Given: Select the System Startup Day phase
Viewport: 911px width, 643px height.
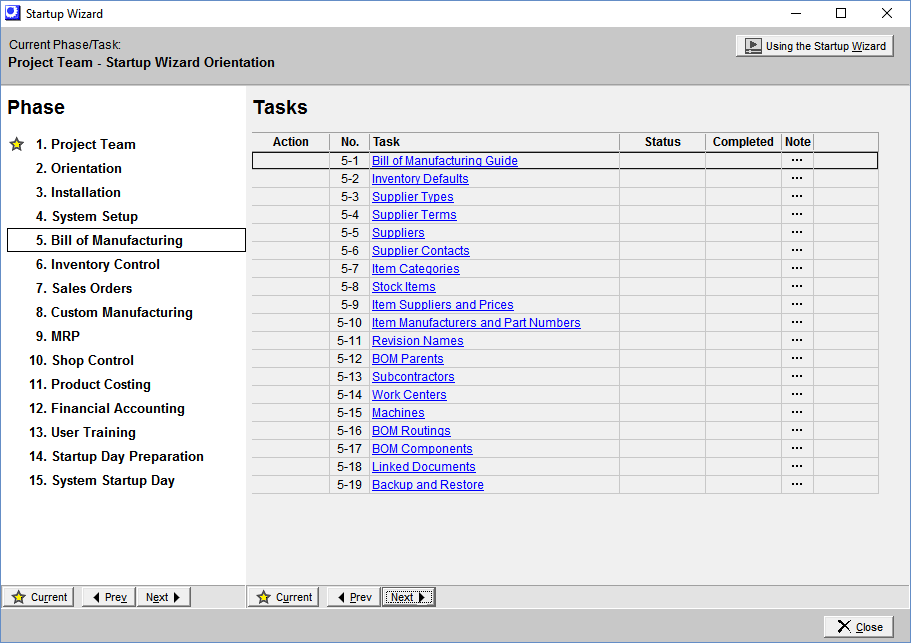Looking at the screenshot, I should pyautogui.click(x=110, y=480).
